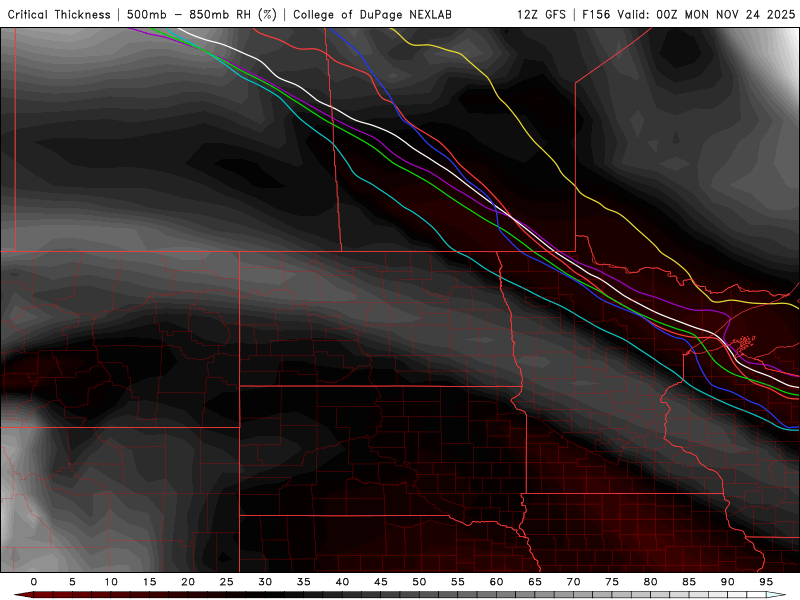Click the colorbar label "75"
The width and height of the screenshot is (800, 600).
coord(612,582)
